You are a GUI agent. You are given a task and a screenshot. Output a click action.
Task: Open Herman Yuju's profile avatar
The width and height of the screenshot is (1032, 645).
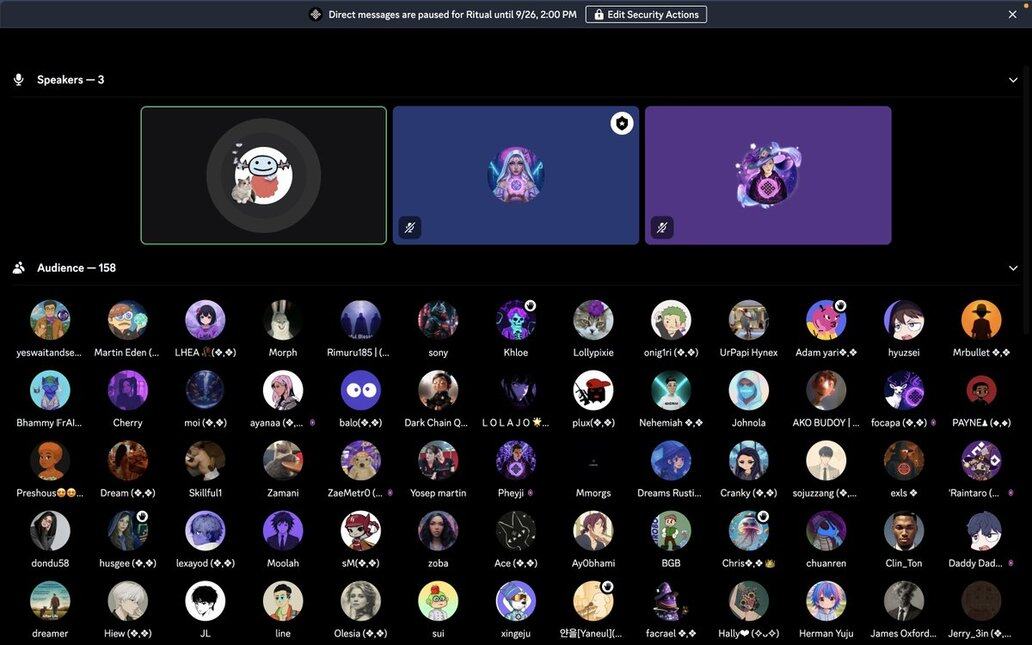[x=826, y=602]
